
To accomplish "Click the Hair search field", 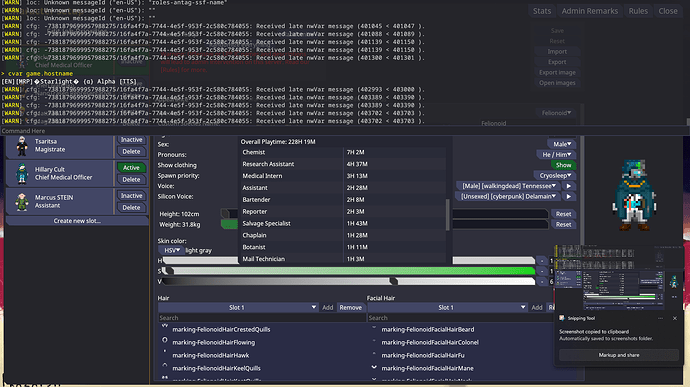I will pyautogui.click(x=262, y=318).
